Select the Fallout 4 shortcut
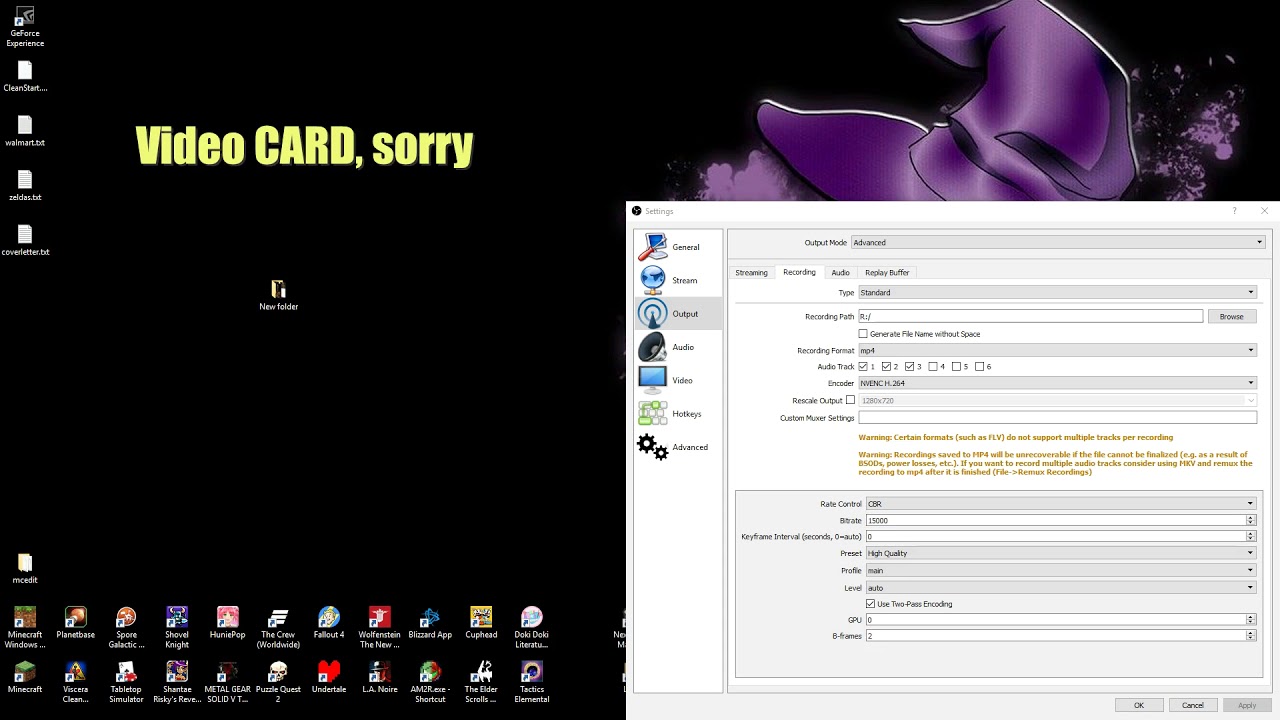 coord(329,624)
